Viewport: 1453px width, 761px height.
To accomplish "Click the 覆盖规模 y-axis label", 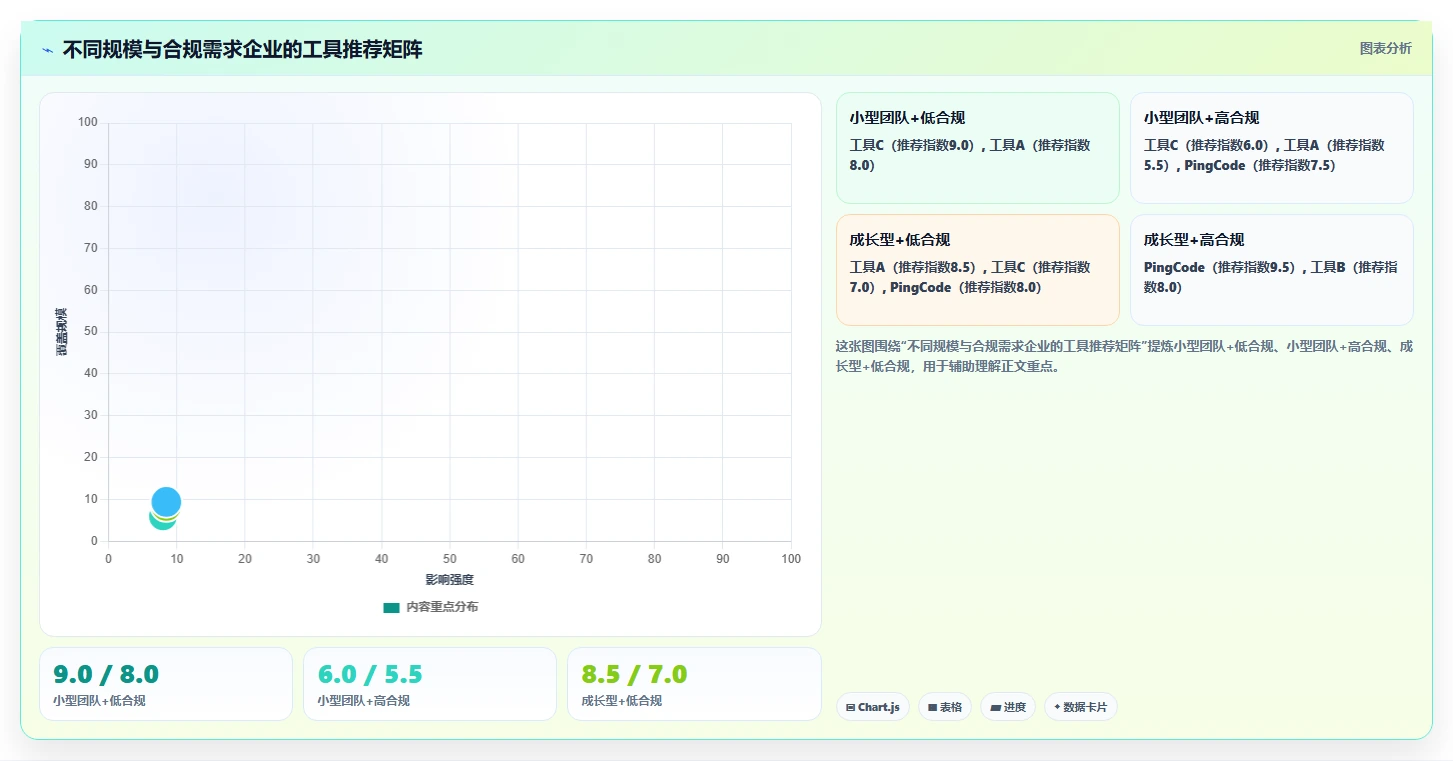I will 62,332.
